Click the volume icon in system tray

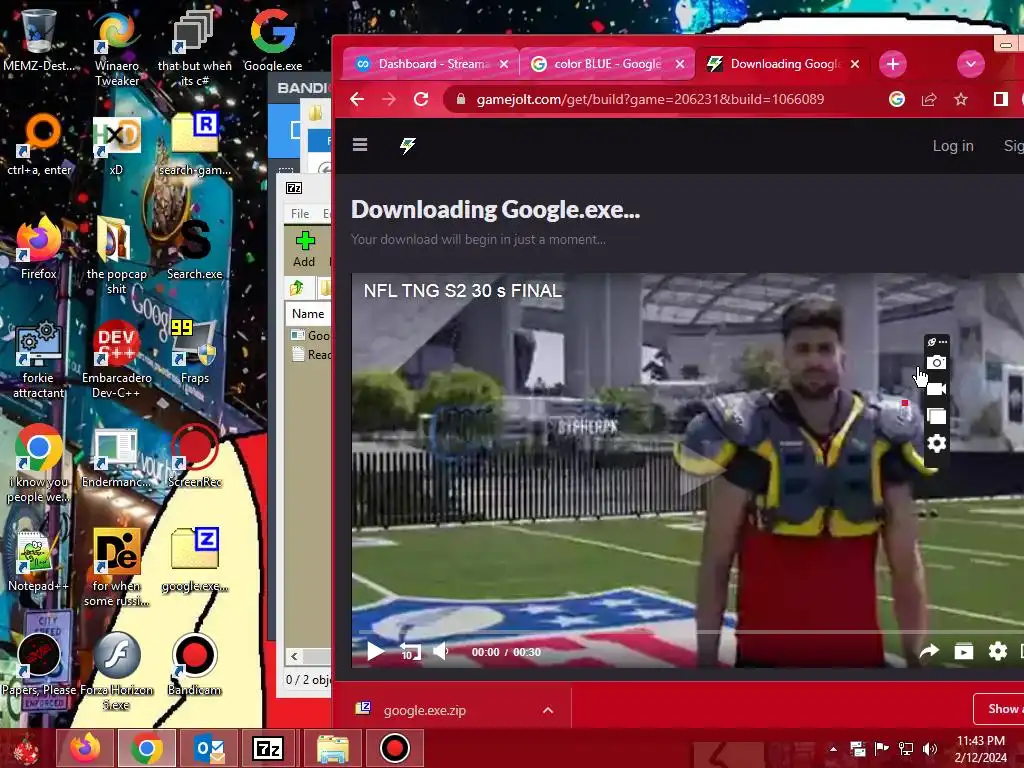coord(929,749)
